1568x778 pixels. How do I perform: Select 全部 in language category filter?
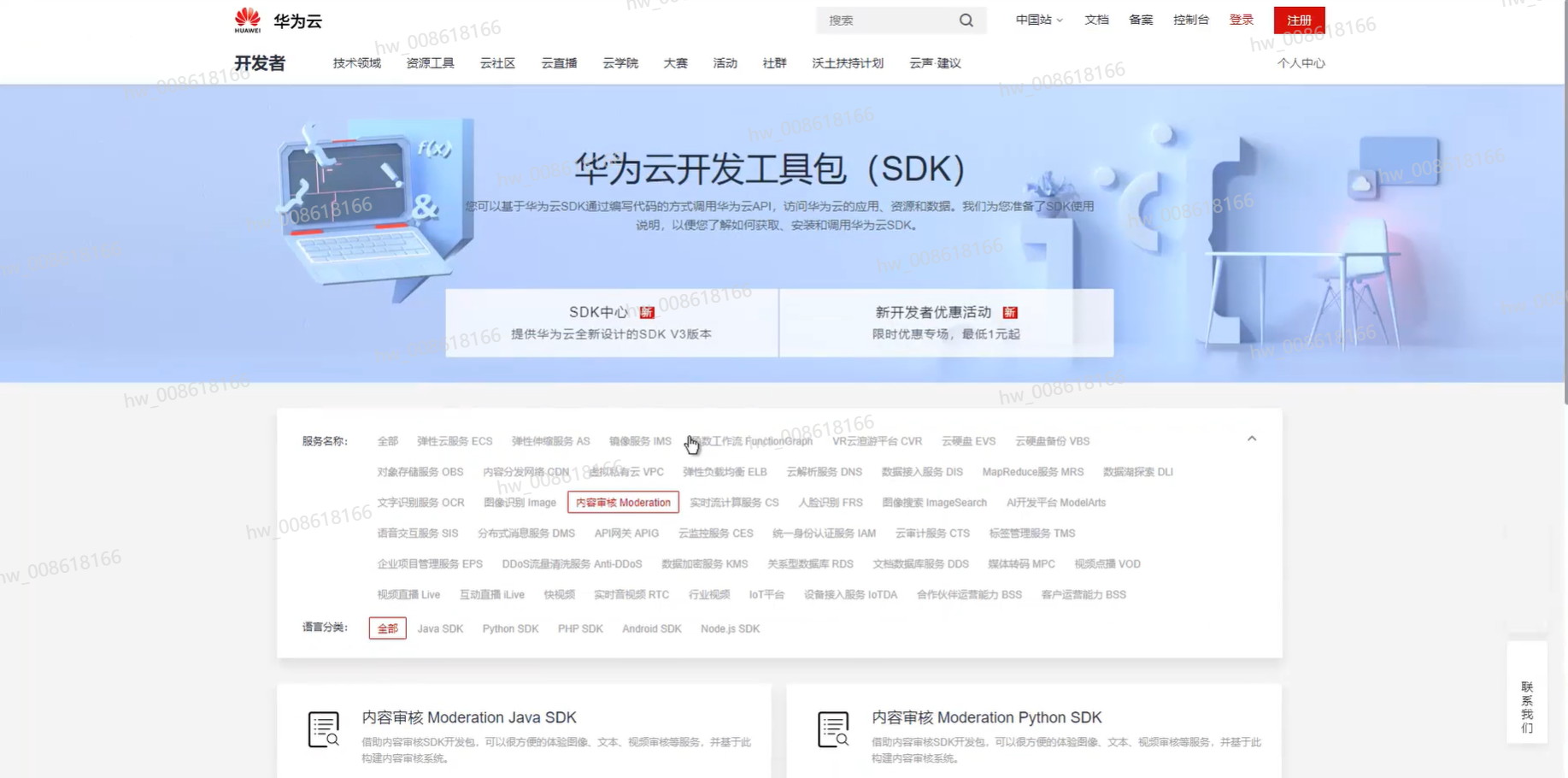click(x=387, y=628)
